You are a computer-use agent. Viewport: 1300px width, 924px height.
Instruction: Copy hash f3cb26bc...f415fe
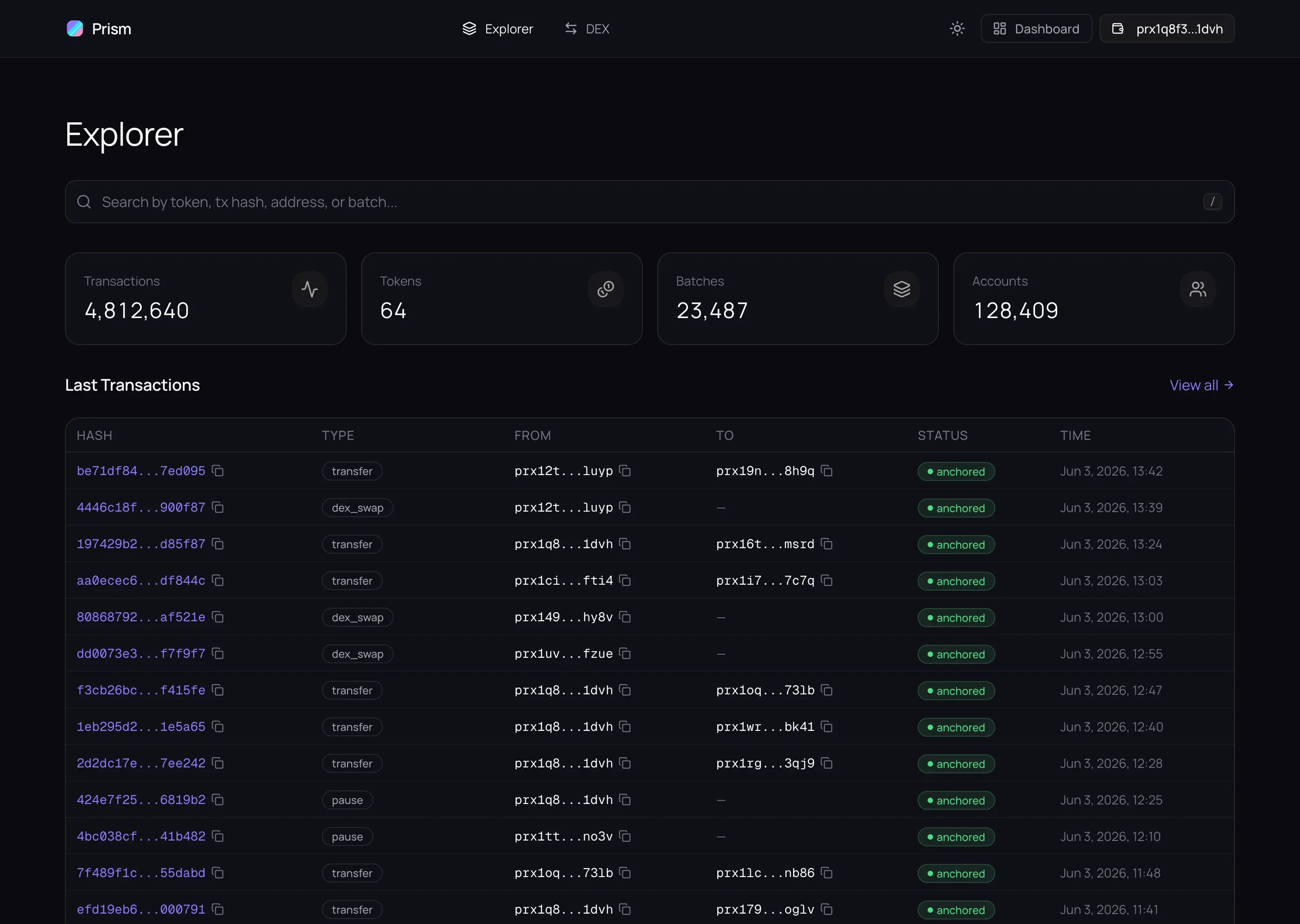pyautogui.click(x=218, y=689)
